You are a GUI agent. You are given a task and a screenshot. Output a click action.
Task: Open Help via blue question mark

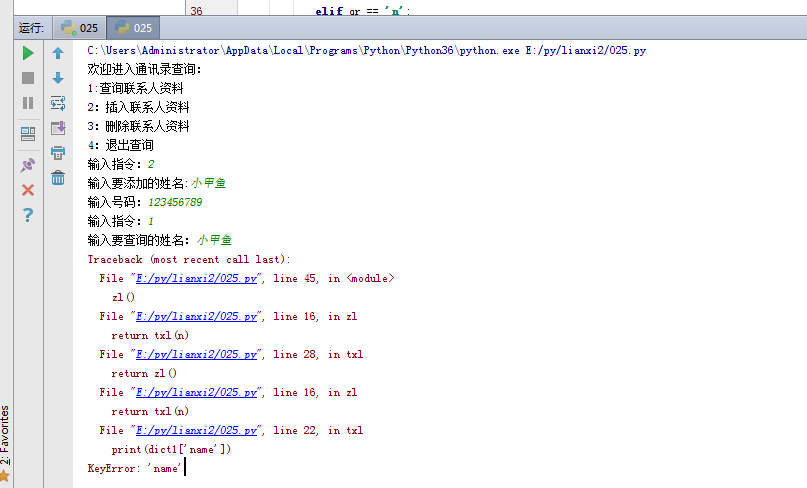click(28, 215)
